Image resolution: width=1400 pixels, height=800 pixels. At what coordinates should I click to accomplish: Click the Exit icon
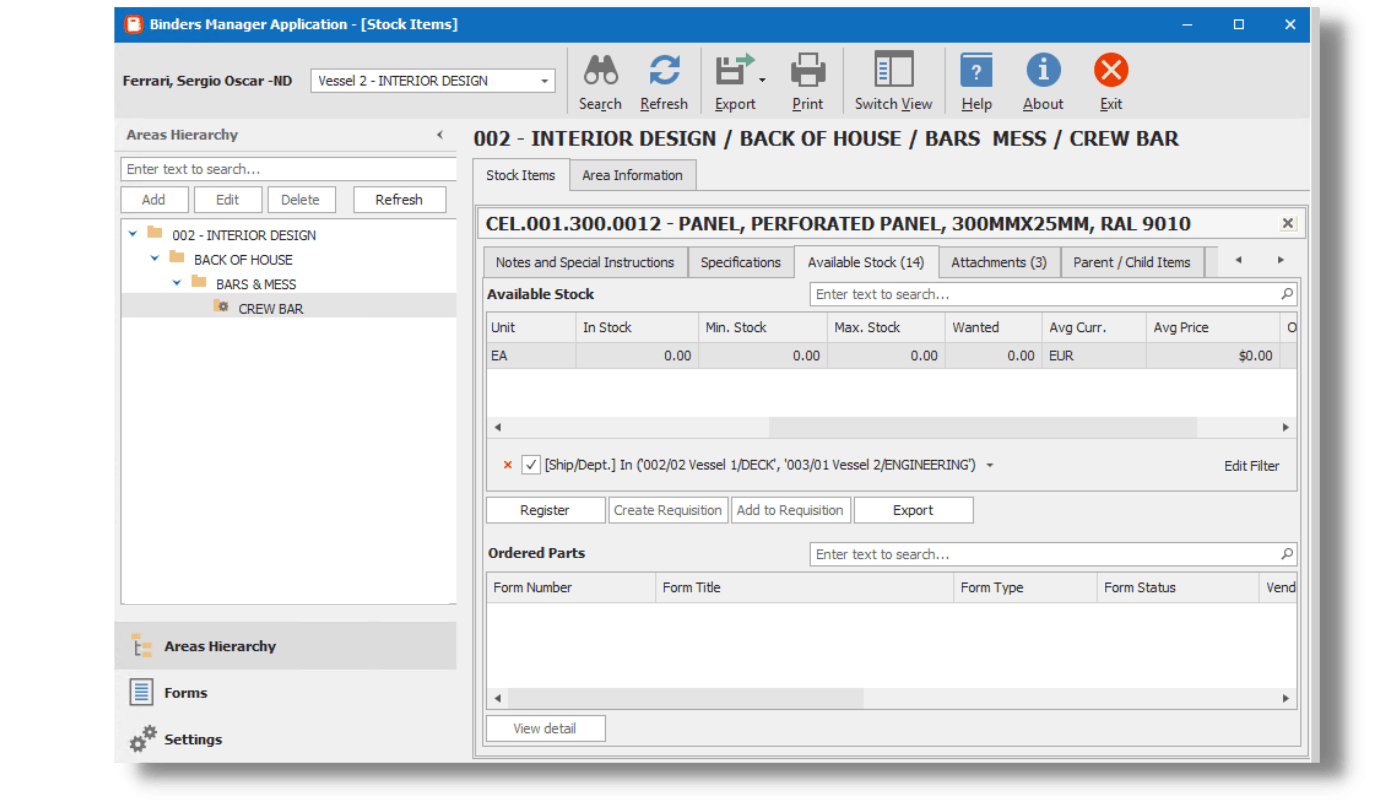[1110, 70]
